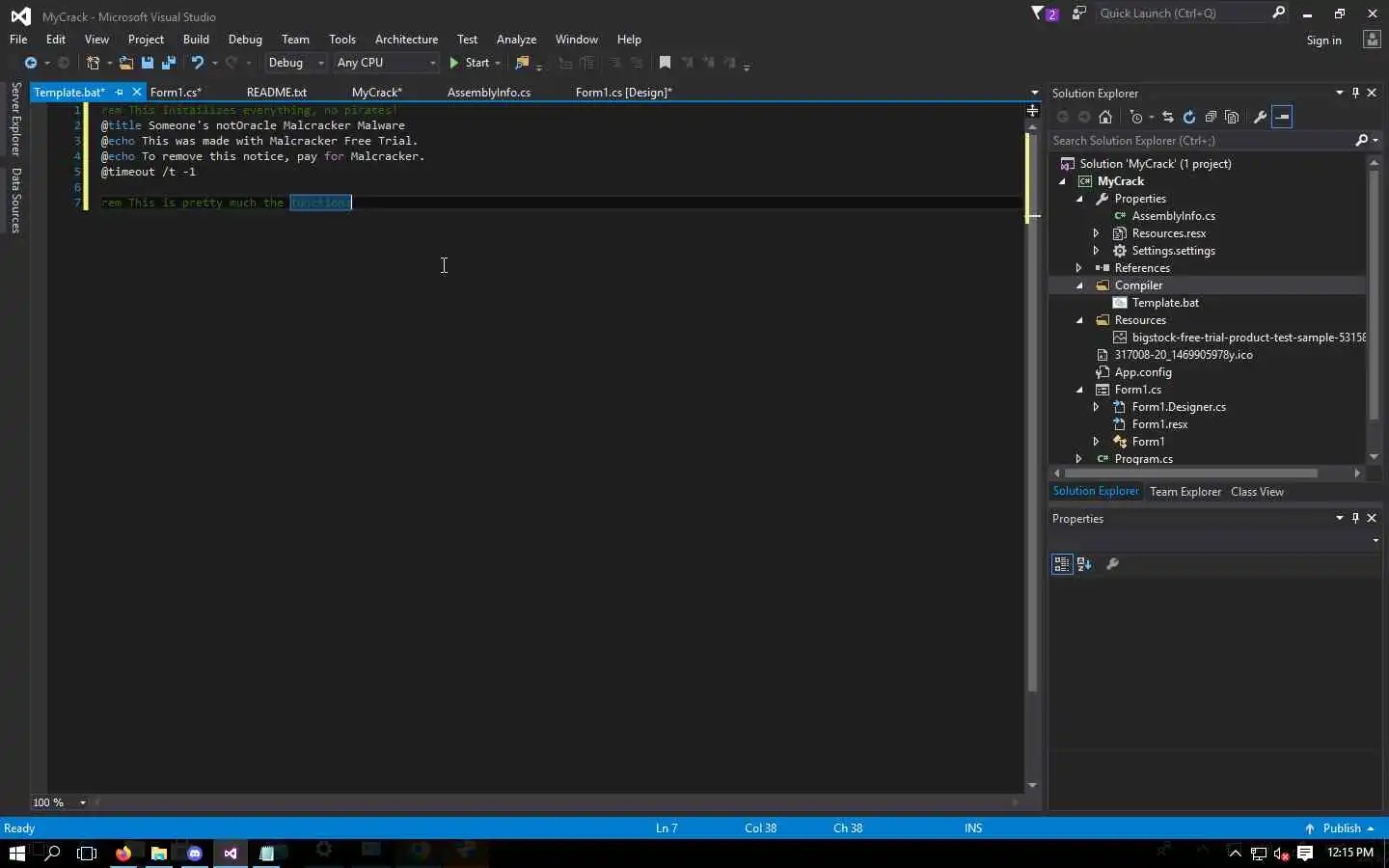Collapse the Compiler folder
The image size is (1389, 868).
click(x=1079, y=285)
